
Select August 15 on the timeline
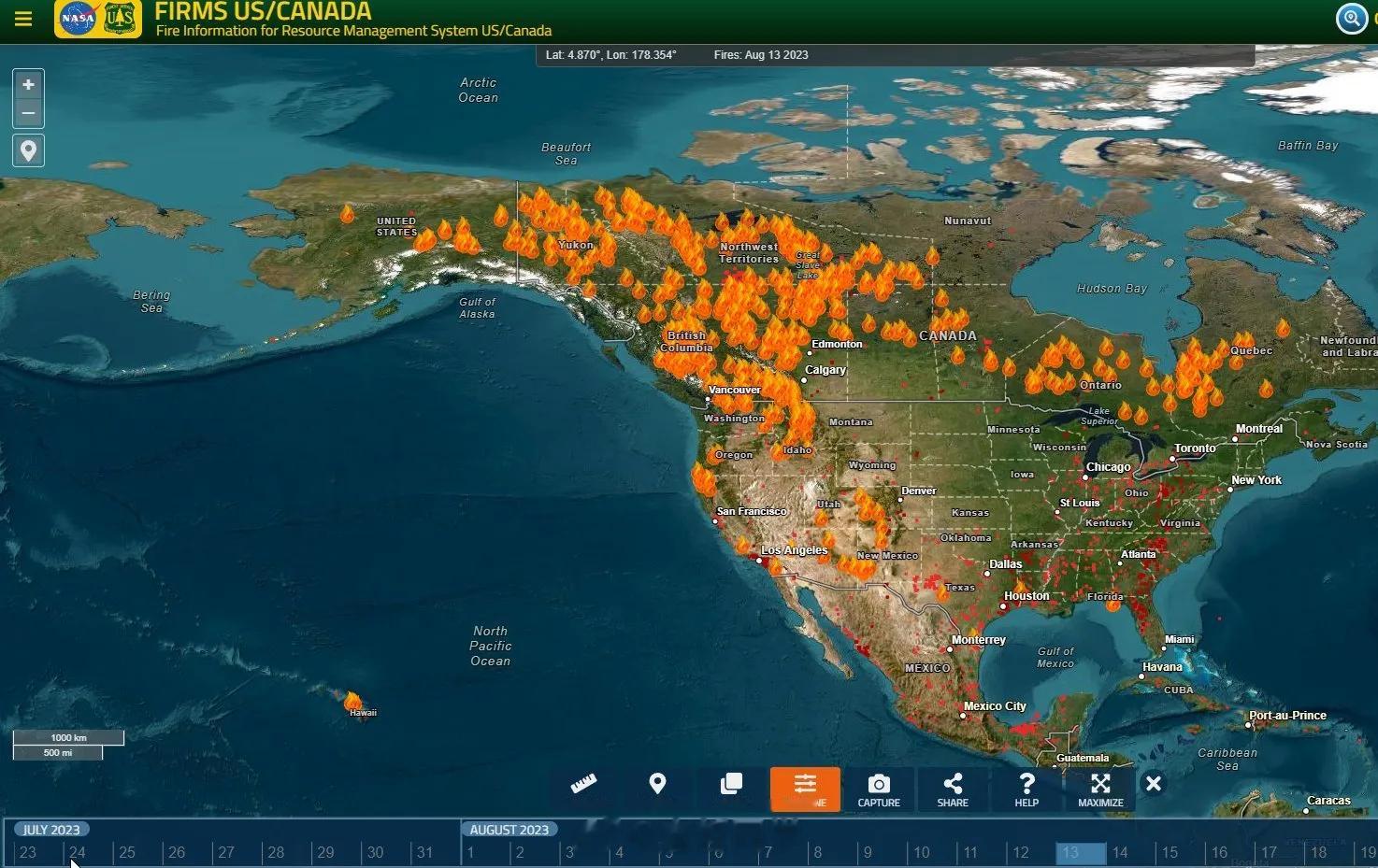tap(1170, 852)
